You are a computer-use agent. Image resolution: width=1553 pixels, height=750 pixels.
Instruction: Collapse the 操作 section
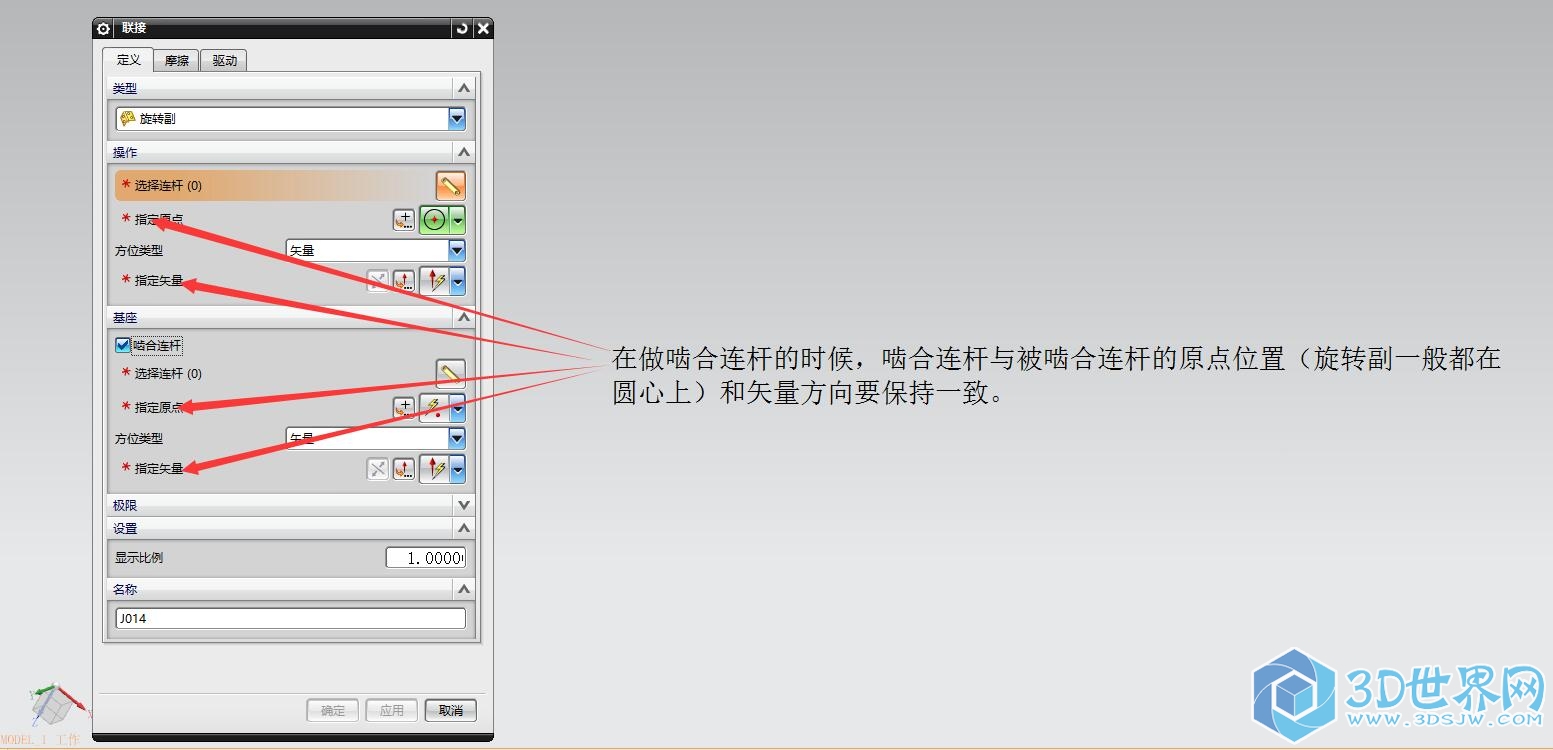point(463,152)
